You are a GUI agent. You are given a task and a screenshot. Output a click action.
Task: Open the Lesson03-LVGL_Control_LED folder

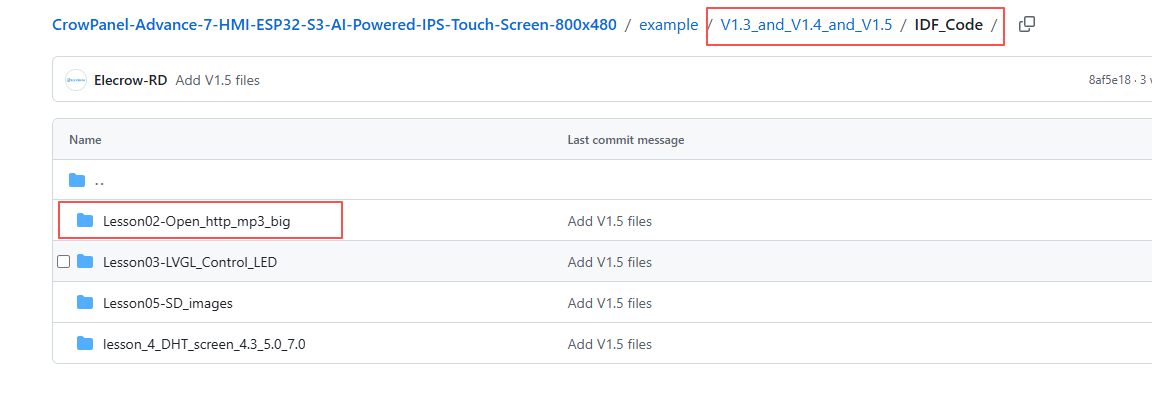pyautogui.click(x=190, y=262)
